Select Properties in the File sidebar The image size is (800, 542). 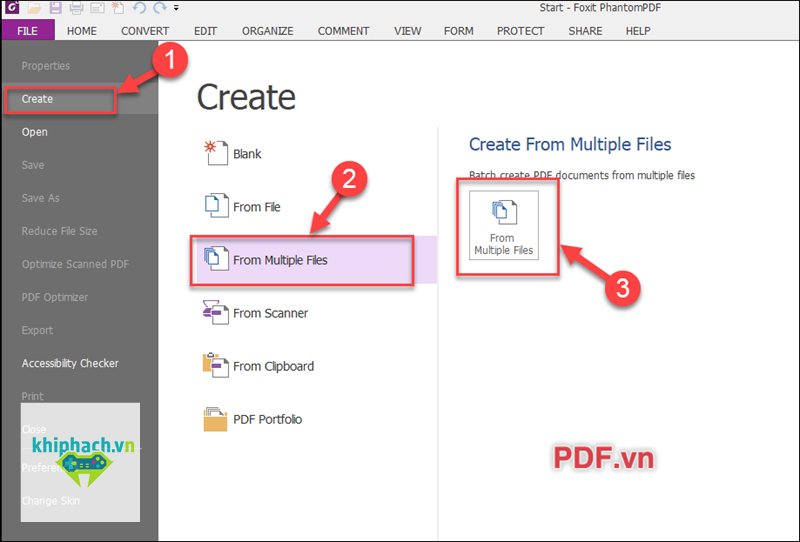(45, 66)
